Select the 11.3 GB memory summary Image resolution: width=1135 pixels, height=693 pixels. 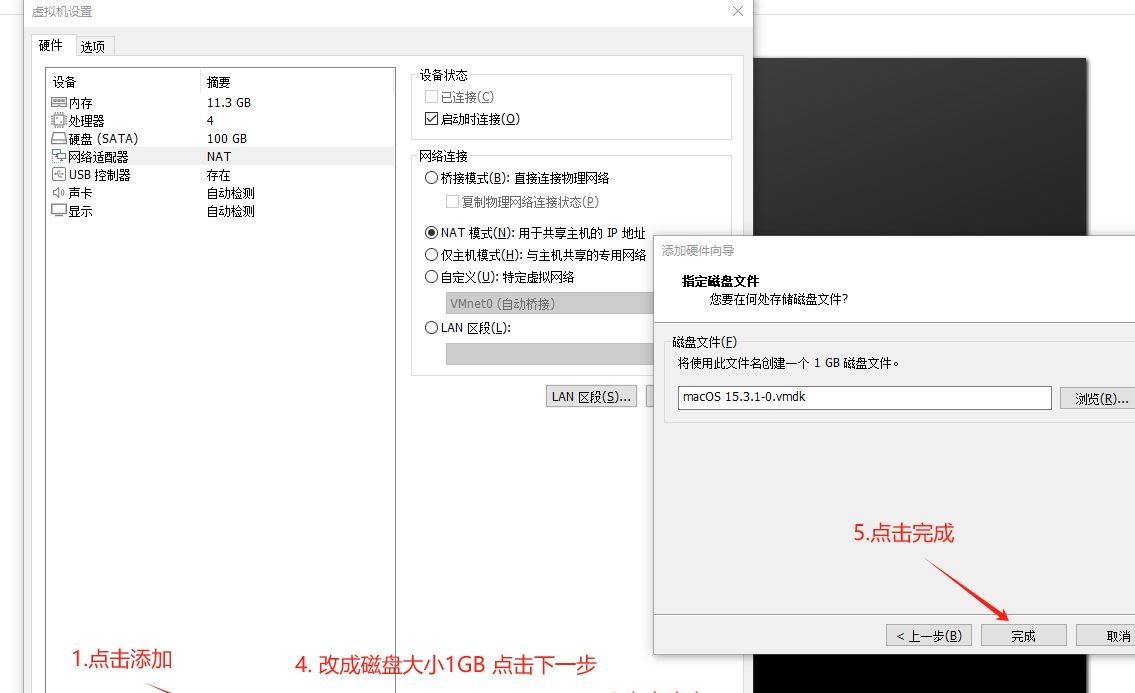click(x=229, y=102)
